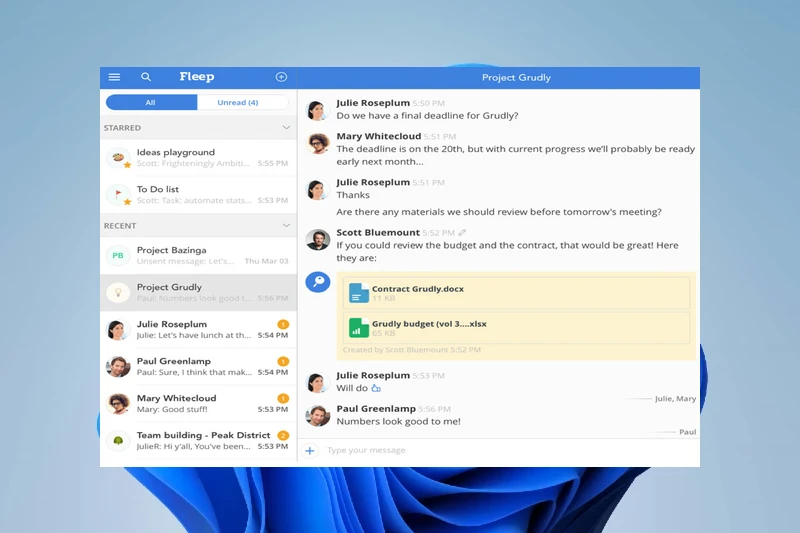Switch to the All conversations tab

point(151,103)
